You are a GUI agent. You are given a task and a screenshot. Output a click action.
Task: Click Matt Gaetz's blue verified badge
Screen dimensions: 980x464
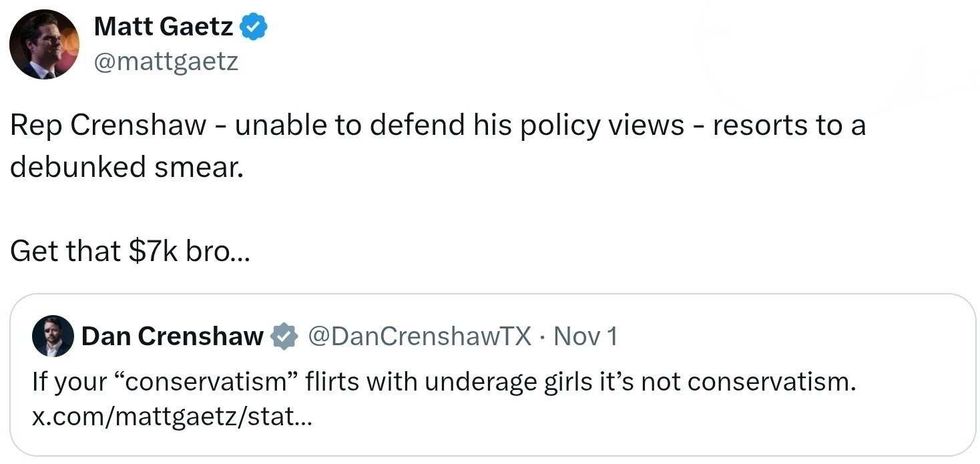[x=256, y=29]
